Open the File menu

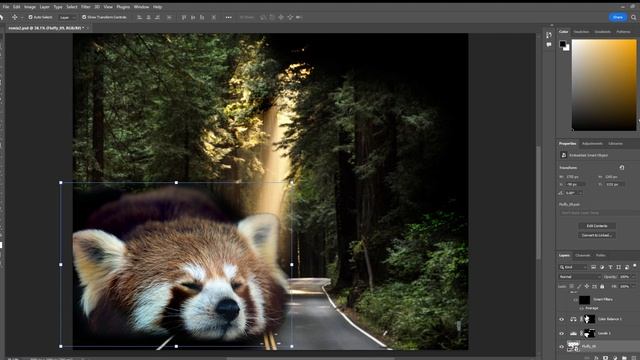6,7
